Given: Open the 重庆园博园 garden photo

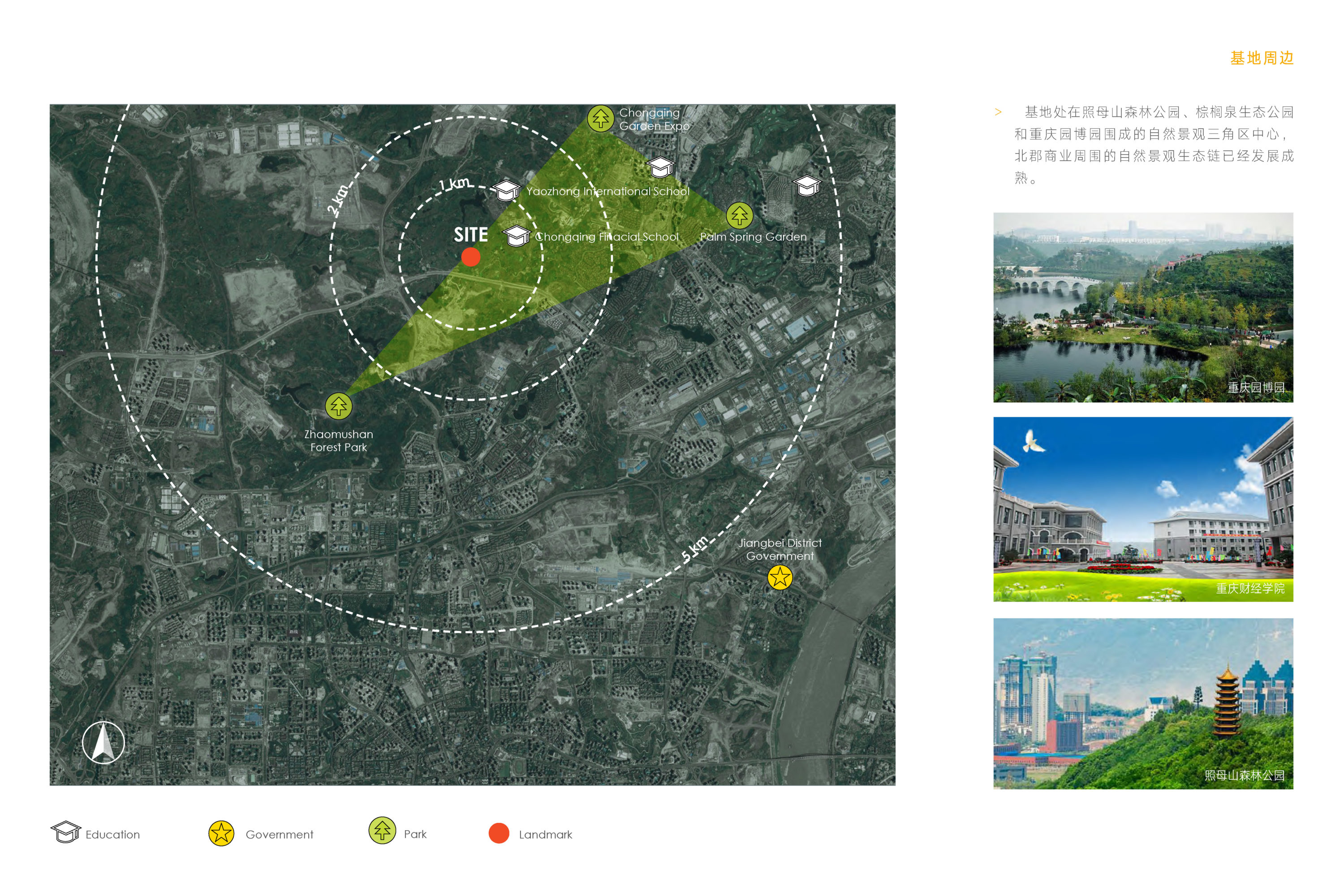Looking at the screenshot, I should coord(1143,307).
